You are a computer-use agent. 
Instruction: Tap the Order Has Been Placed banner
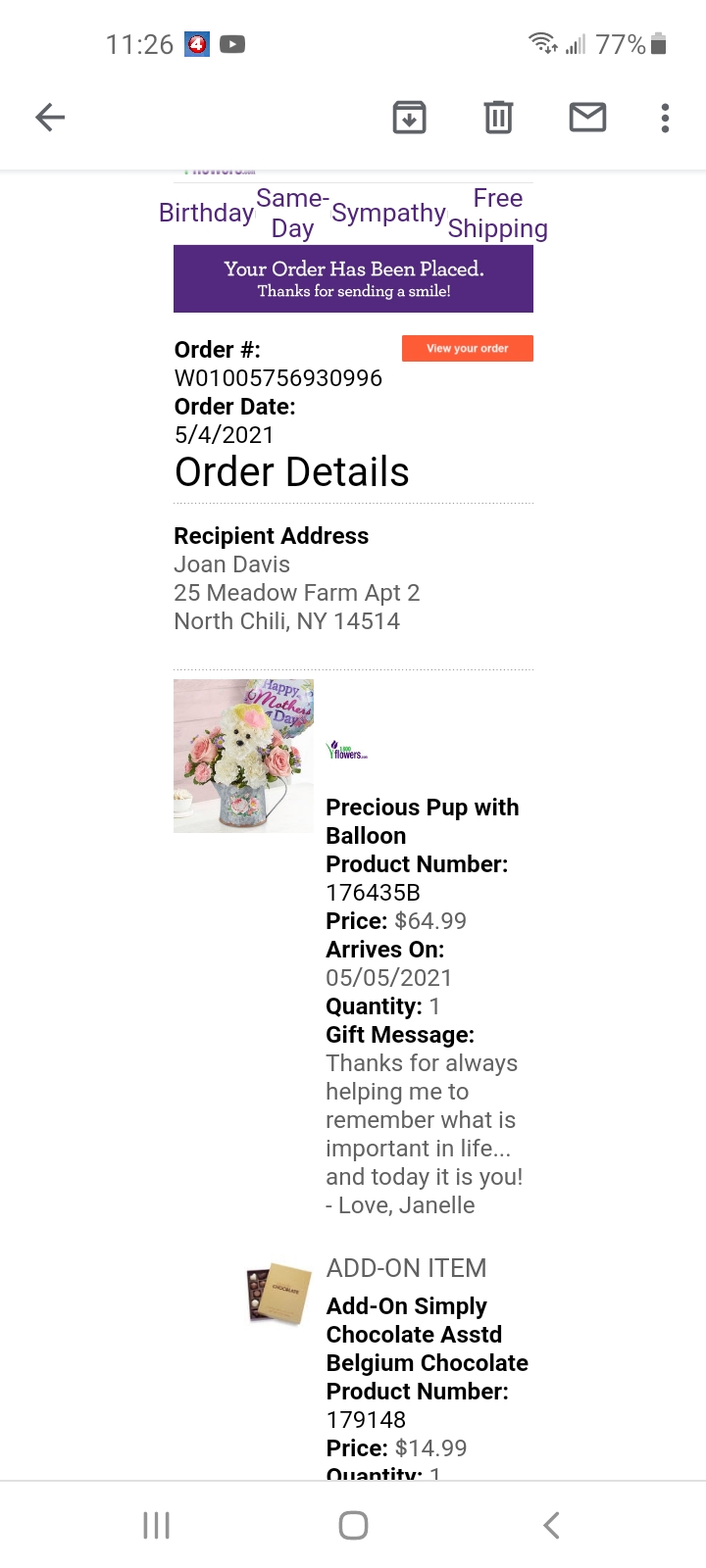[353, 278]
